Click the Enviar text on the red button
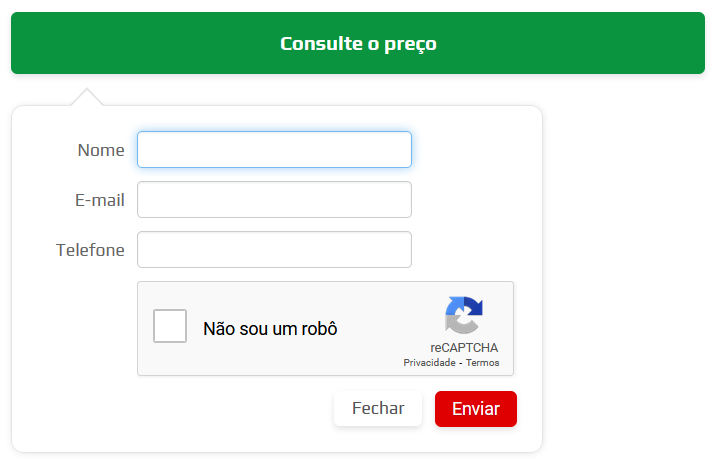Image resolution: width=727 pixels, height=461 pixels. point(476,409)
